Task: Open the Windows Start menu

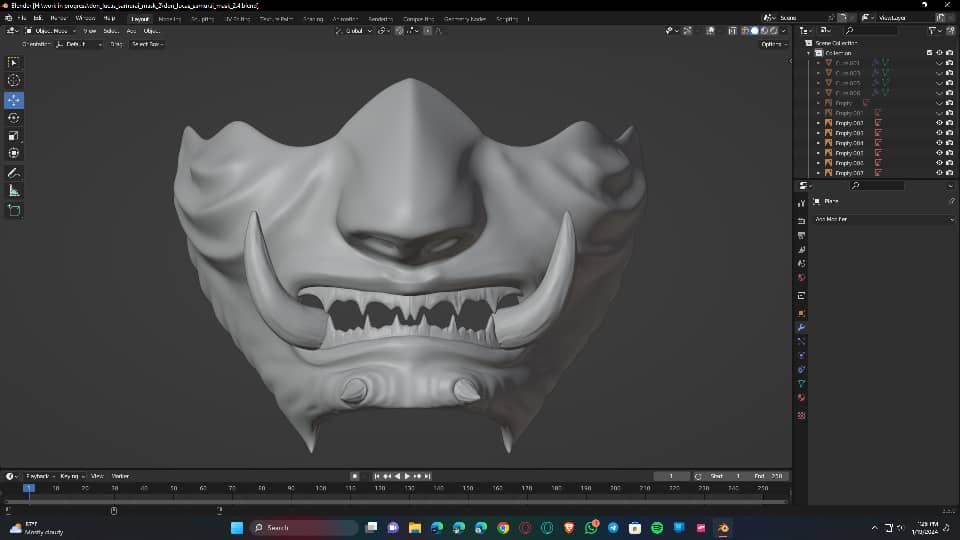Action: click(237, 528)
